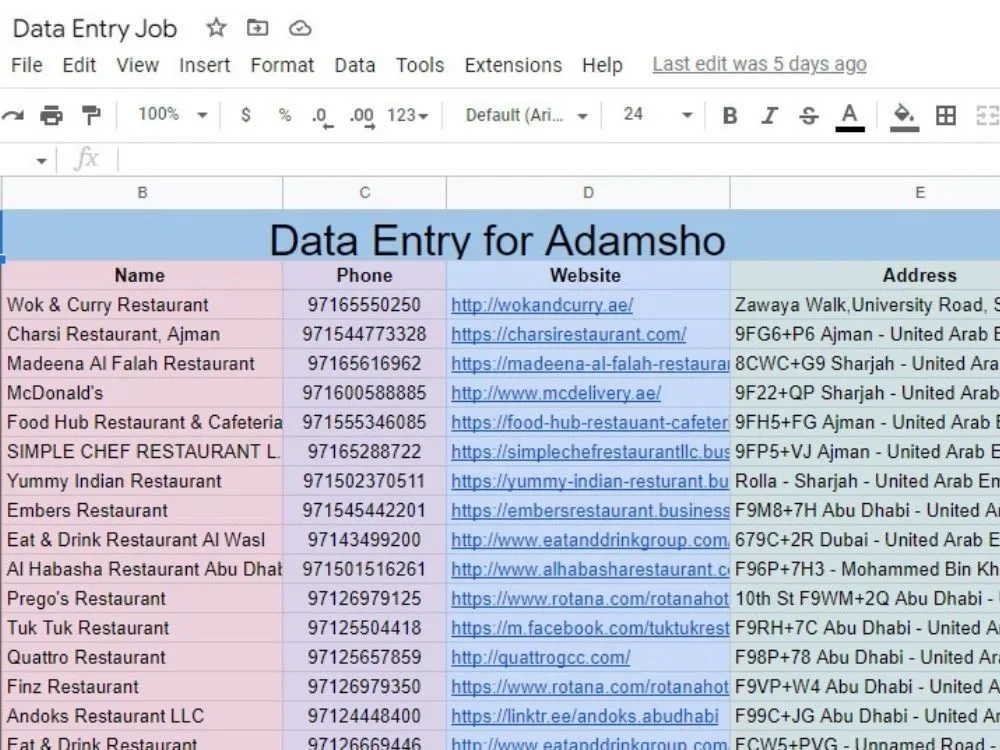This screenshot has height=750, width=1000.
Task: Open the Tools menu
Action: (x=420, y=65)
